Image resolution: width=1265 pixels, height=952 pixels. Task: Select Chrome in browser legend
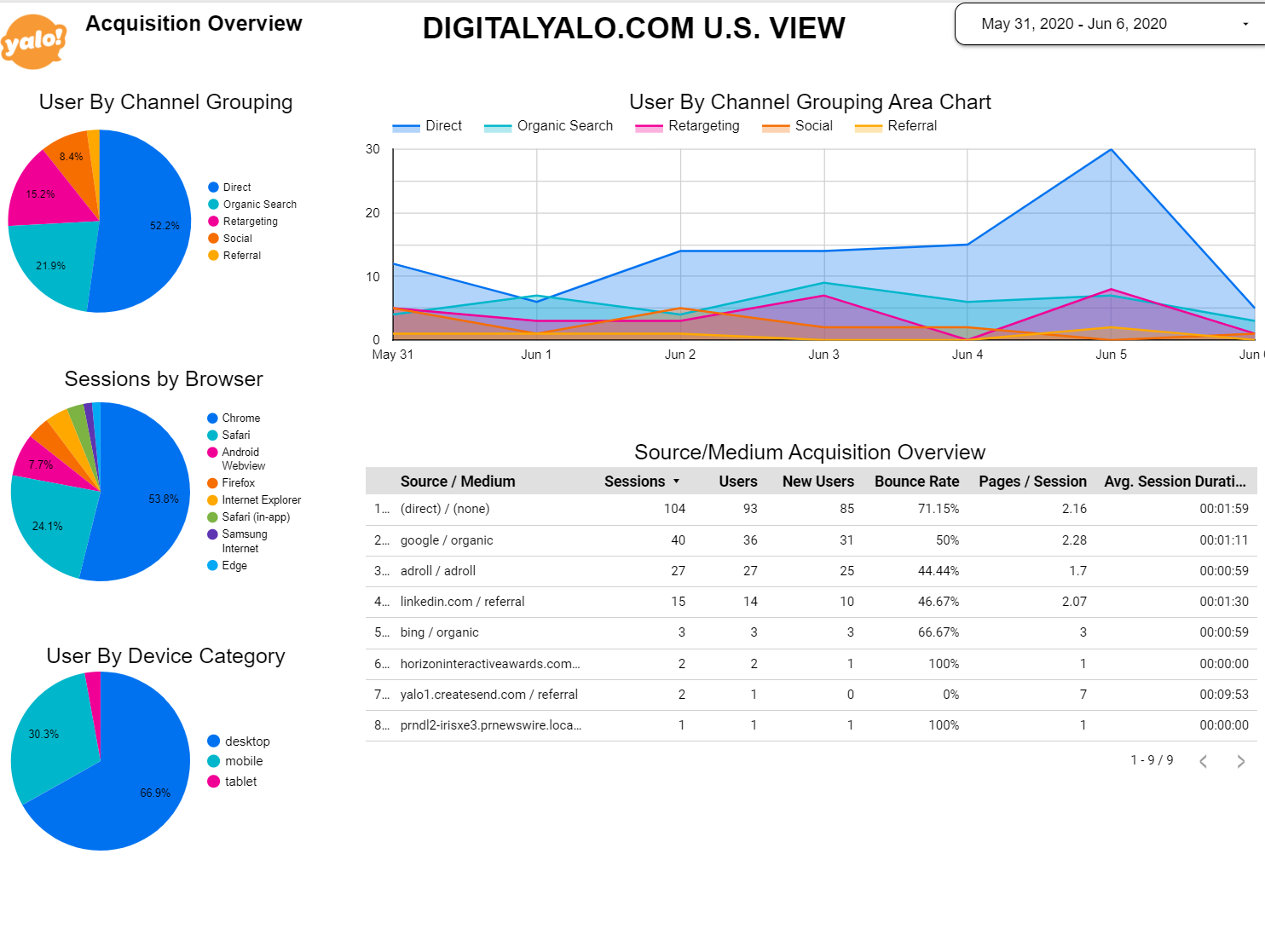pos(234,418)
